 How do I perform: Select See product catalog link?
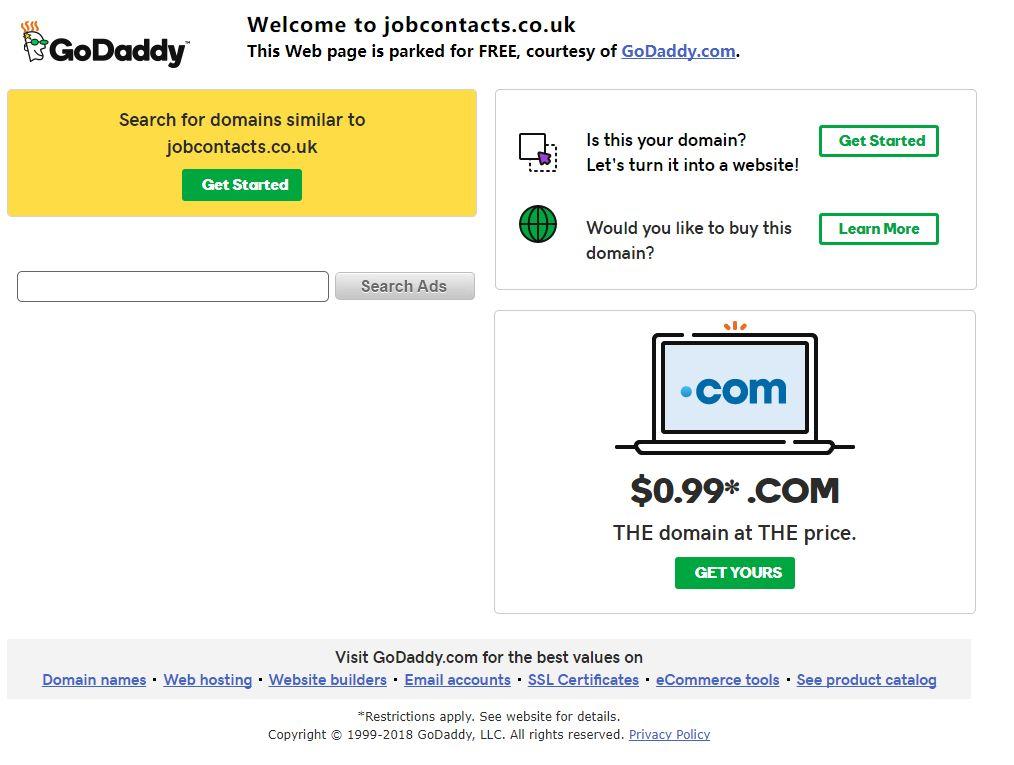click(x=866, y=680)
